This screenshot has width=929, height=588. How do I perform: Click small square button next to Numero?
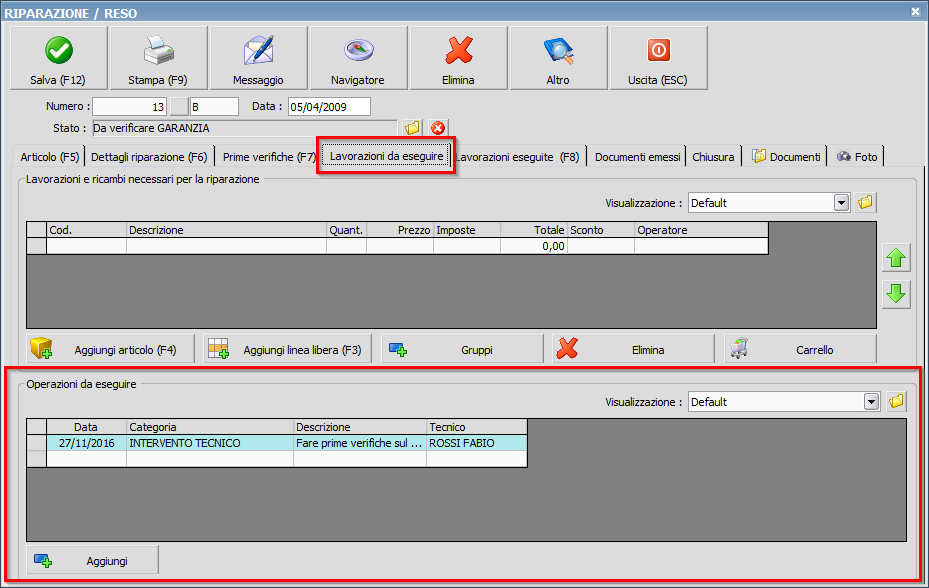[178, 107]
